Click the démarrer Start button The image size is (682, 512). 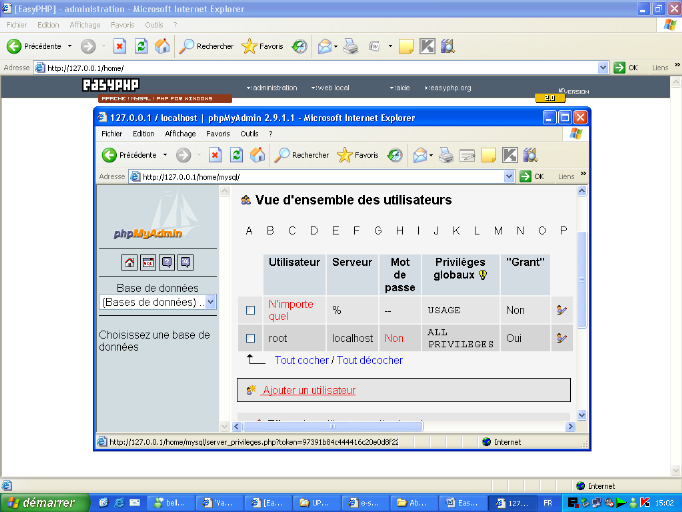point(40,502)
